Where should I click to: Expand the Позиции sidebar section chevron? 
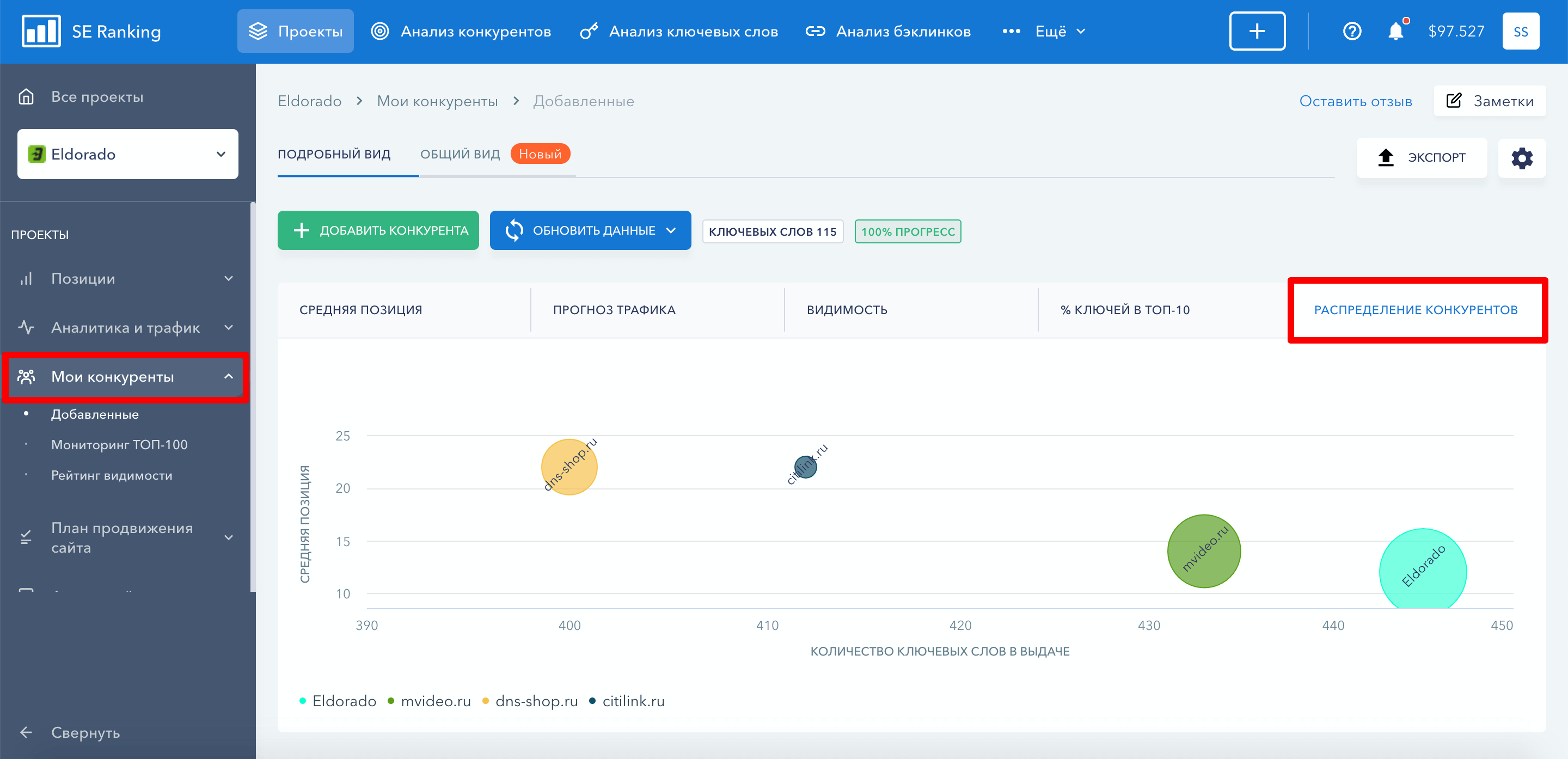pyautogui.click(x=229, y=279)
